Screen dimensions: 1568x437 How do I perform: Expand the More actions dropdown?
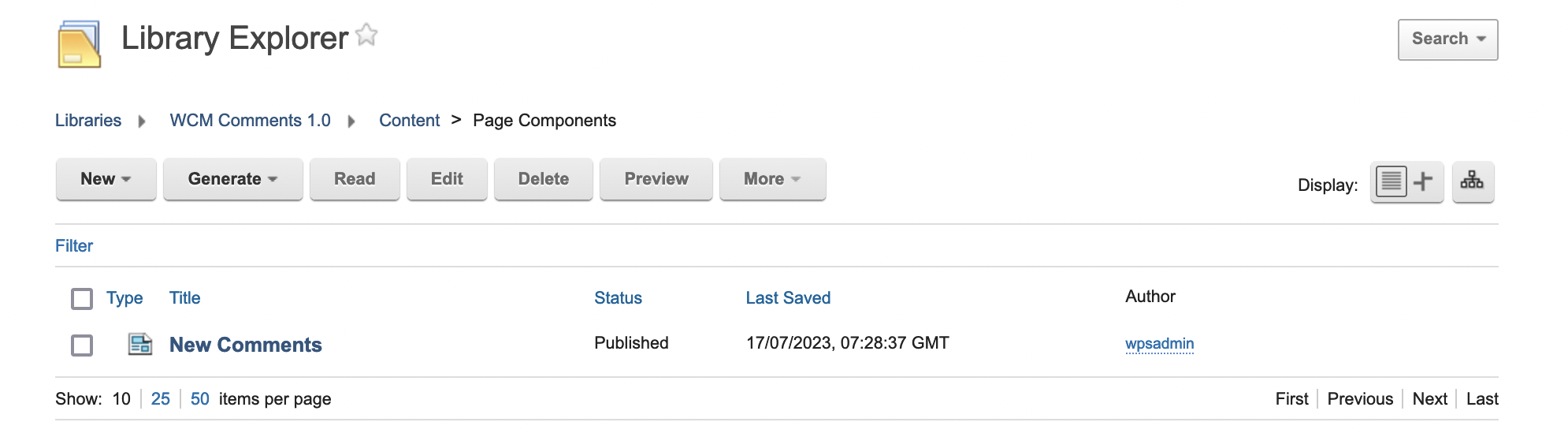[x=771, y=179]
